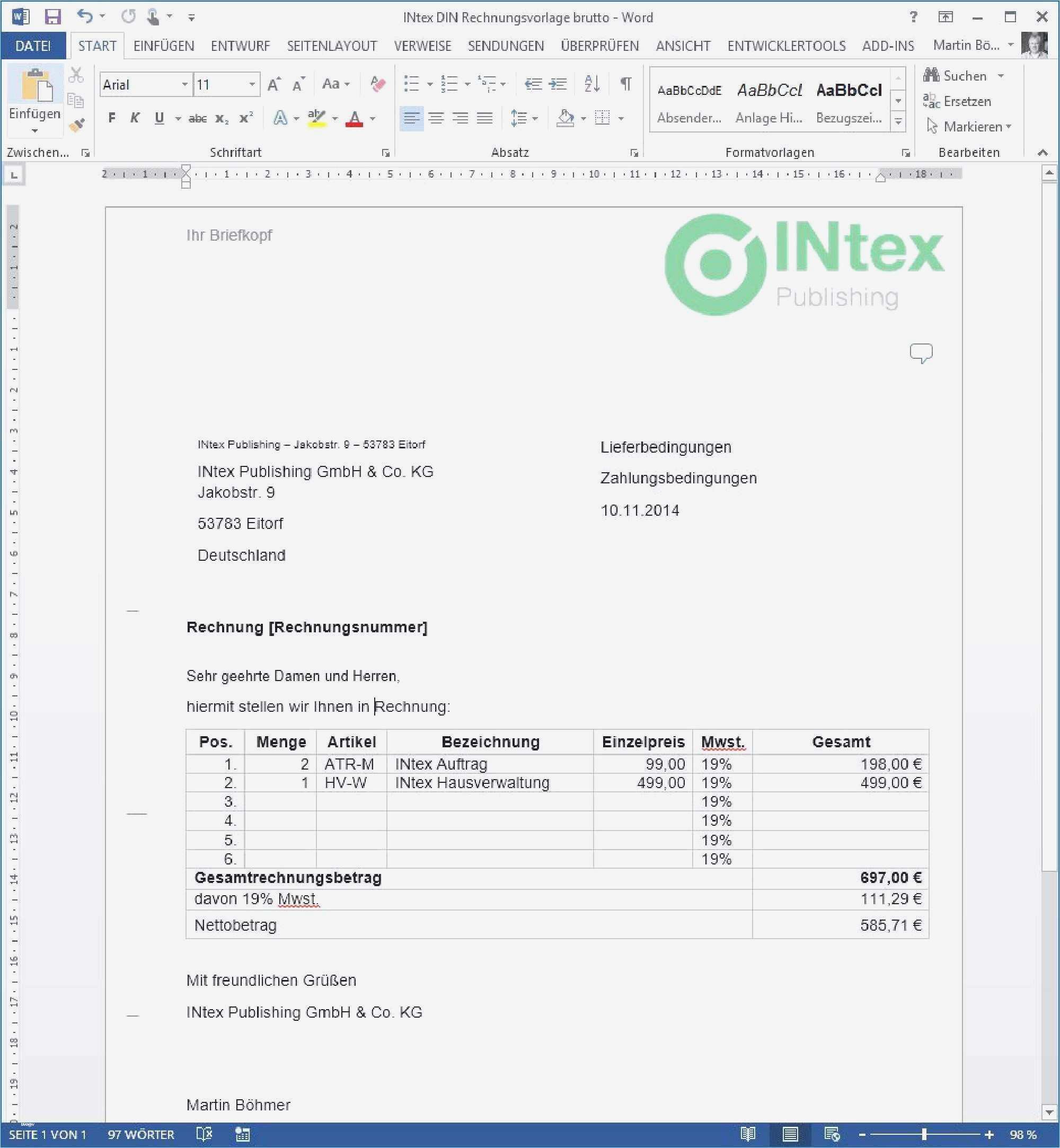Viewport: 1060px width, 1148px height.
Task: Apply italic formatting
Action: click(x=135, y=118)
